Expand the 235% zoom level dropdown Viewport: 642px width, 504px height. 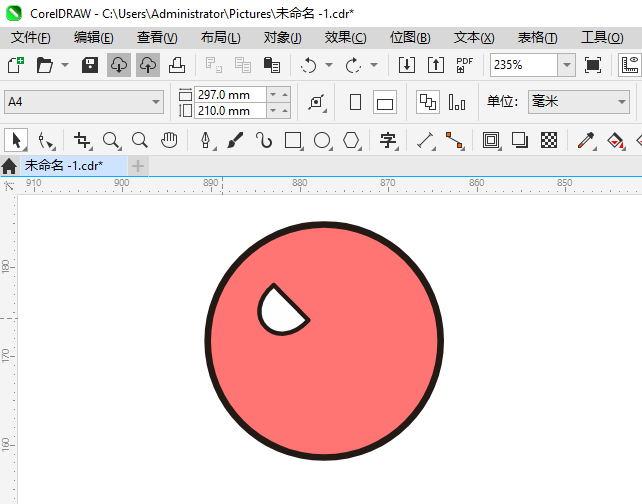point(567,65)
